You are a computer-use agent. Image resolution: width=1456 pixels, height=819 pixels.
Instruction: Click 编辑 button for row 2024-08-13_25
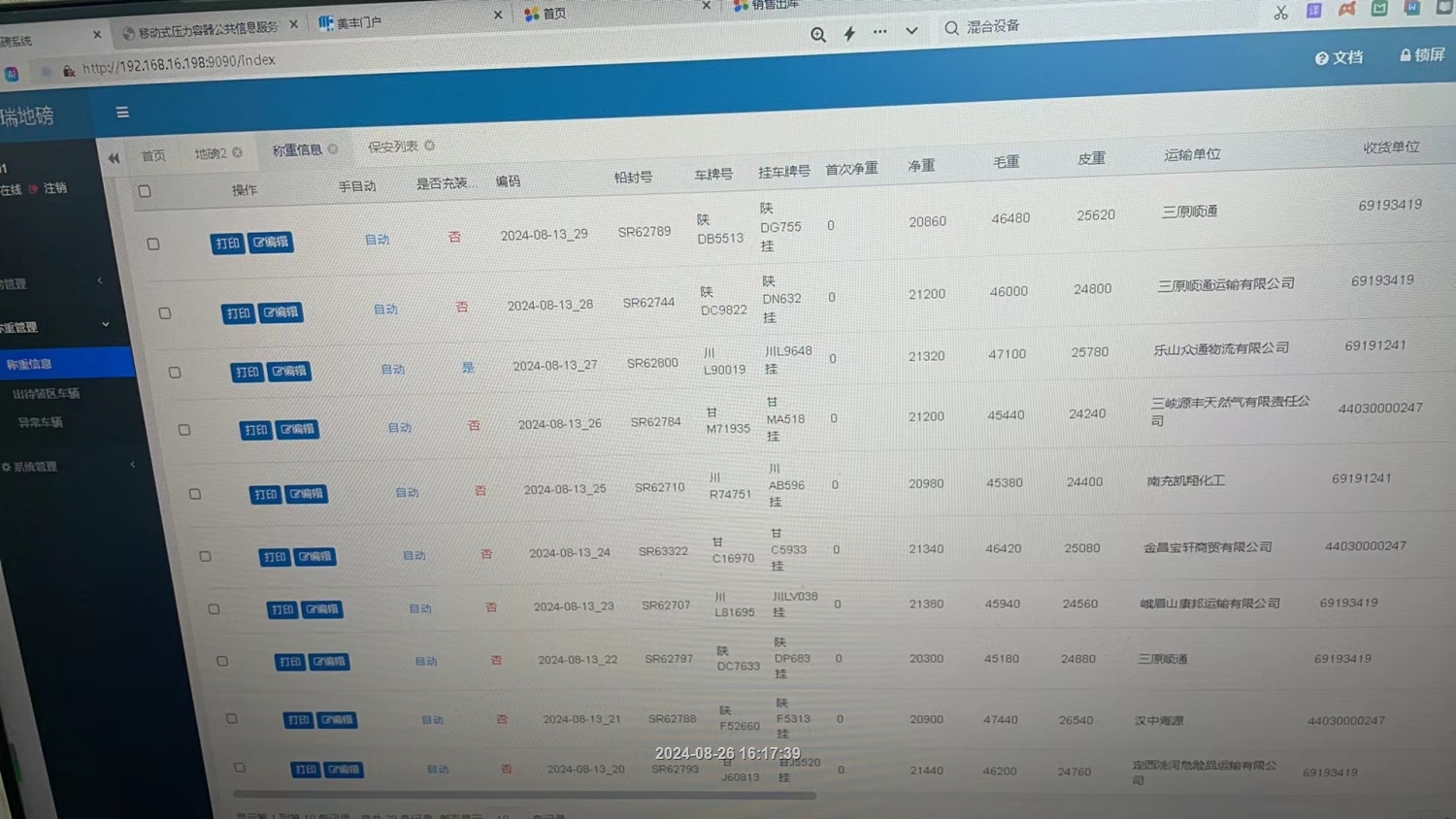306,494
